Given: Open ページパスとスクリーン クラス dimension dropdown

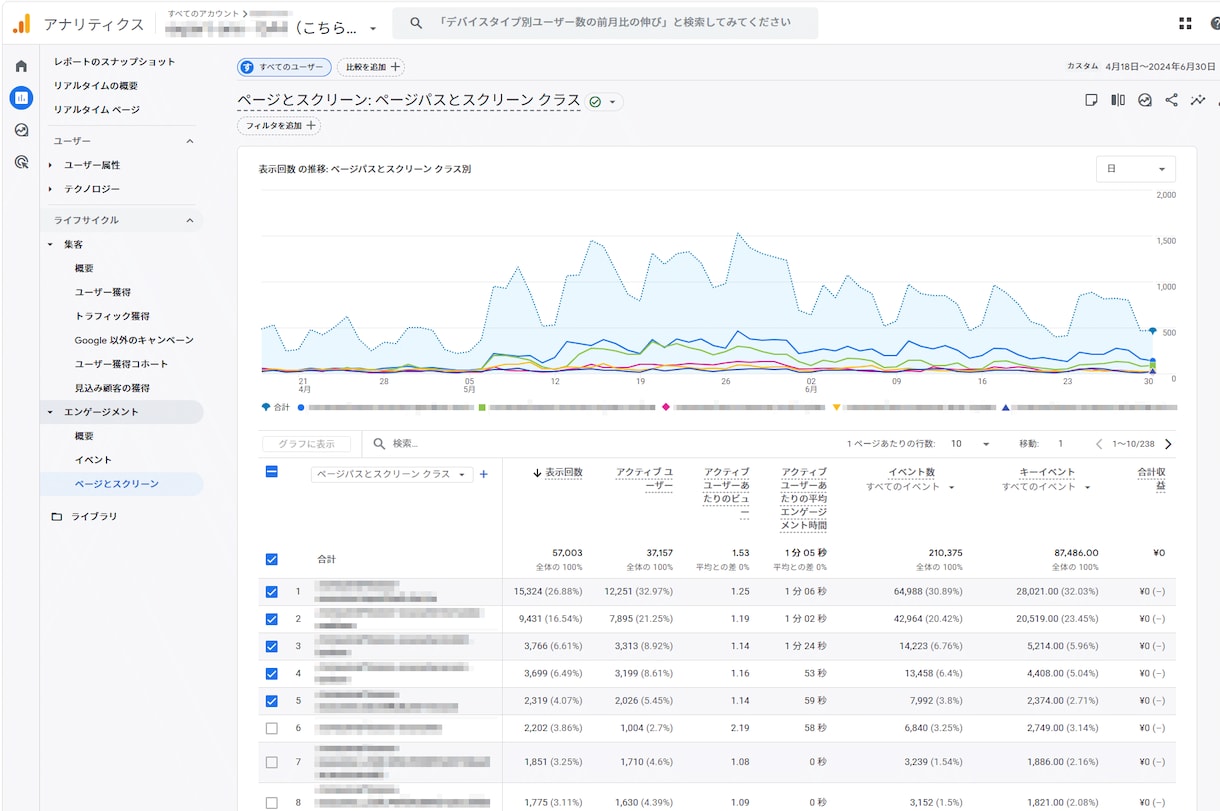Looking at the screenshot, I should point(391,474).
